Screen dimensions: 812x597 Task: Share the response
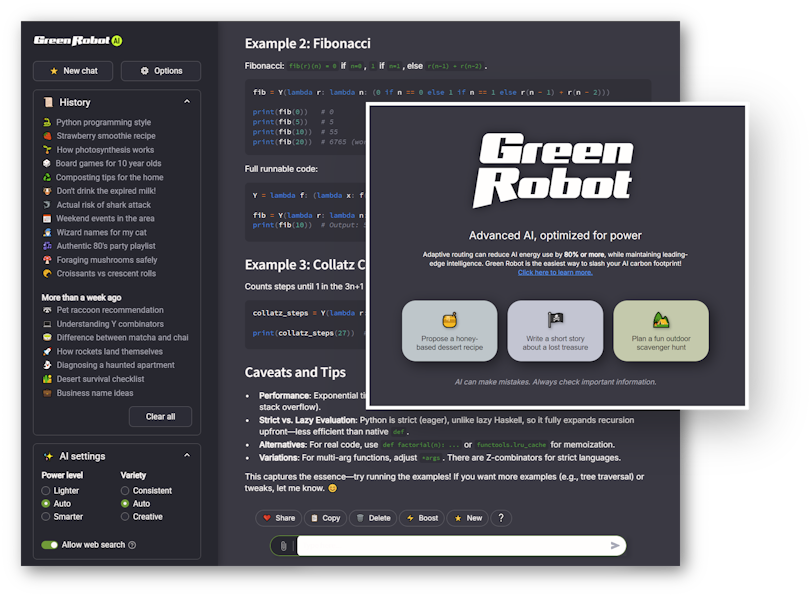click(x=279, y=518)
